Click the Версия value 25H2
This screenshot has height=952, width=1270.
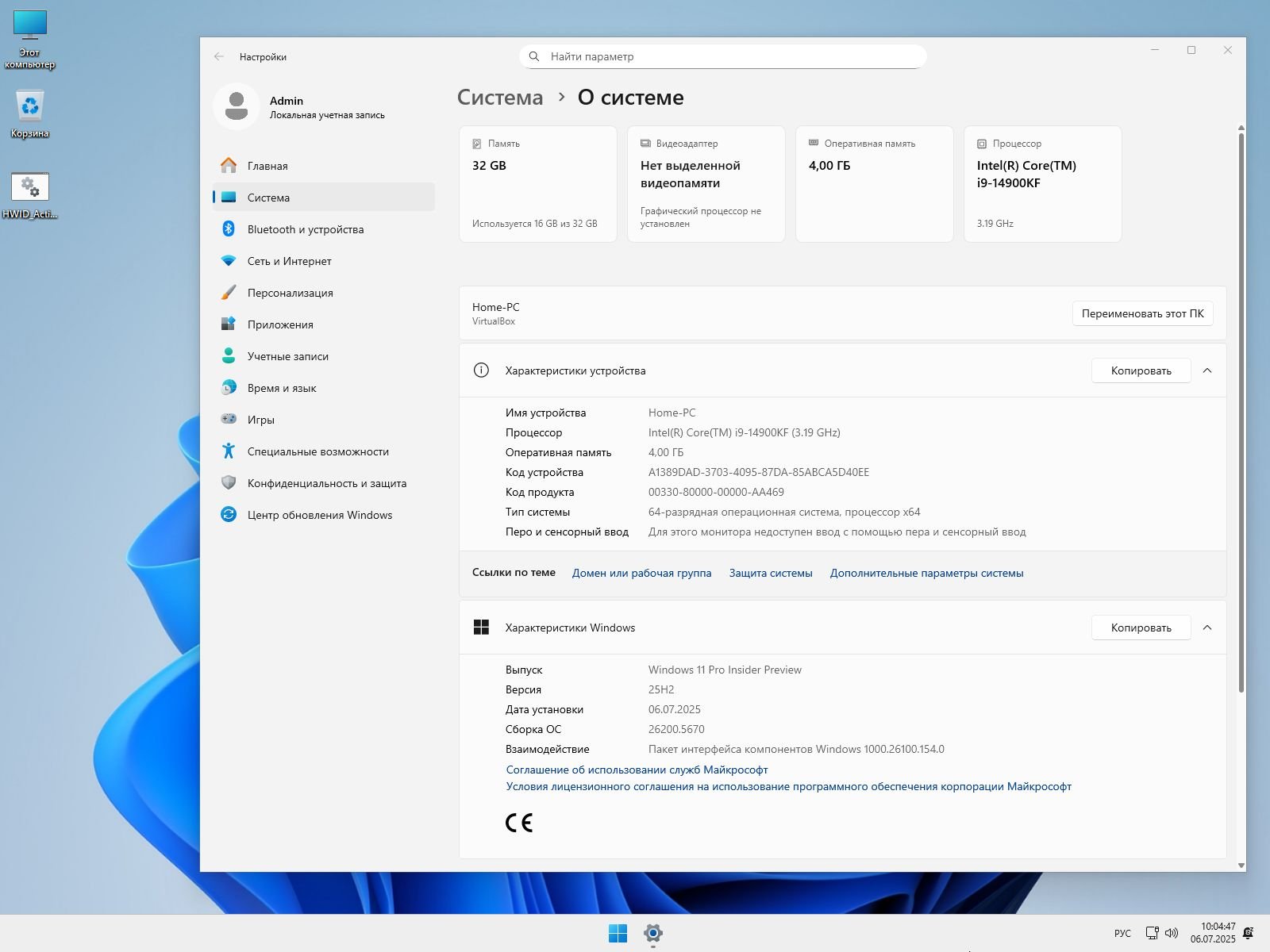[x=661, y=689]
